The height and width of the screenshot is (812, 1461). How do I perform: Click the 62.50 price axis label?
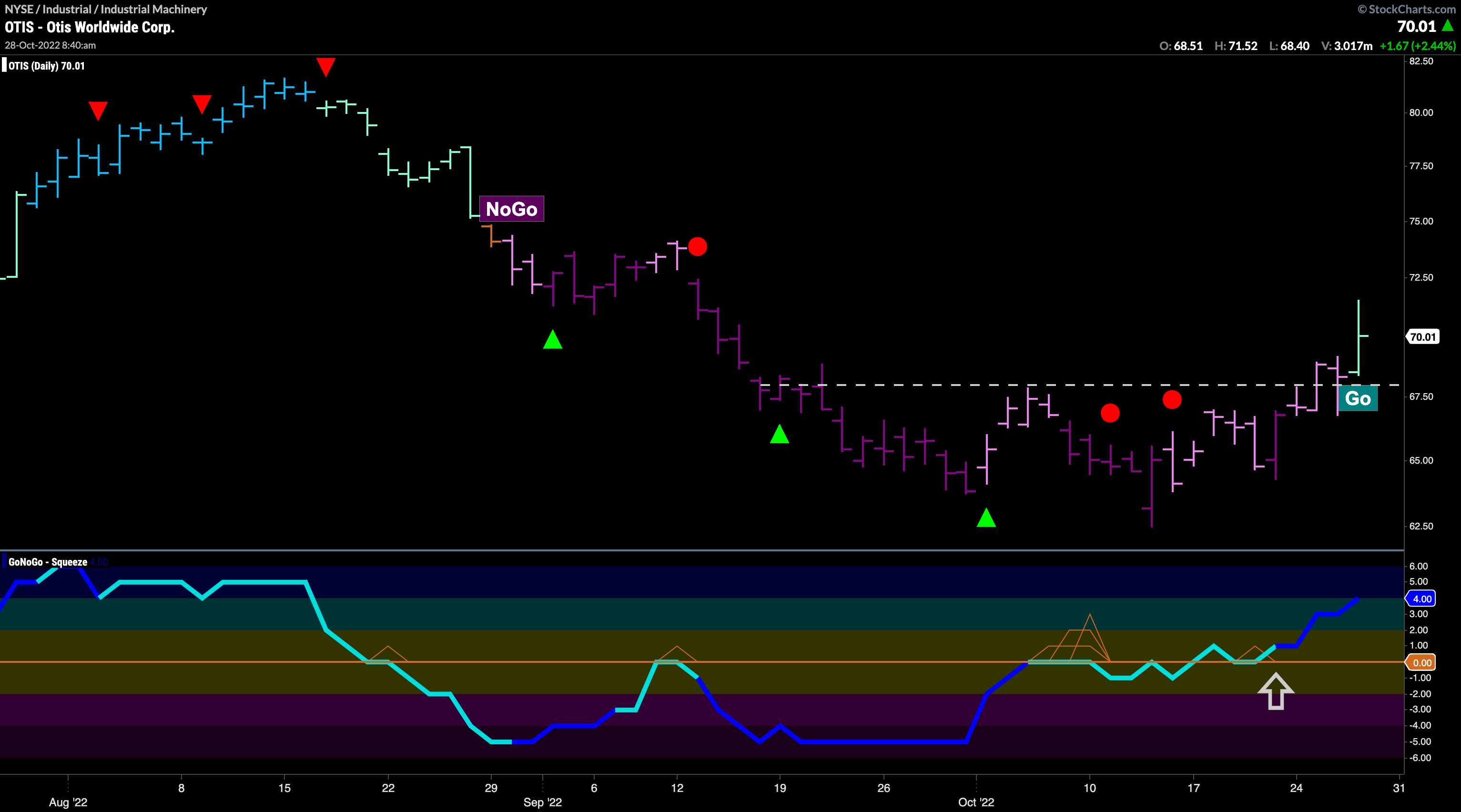click(1421, 526)
